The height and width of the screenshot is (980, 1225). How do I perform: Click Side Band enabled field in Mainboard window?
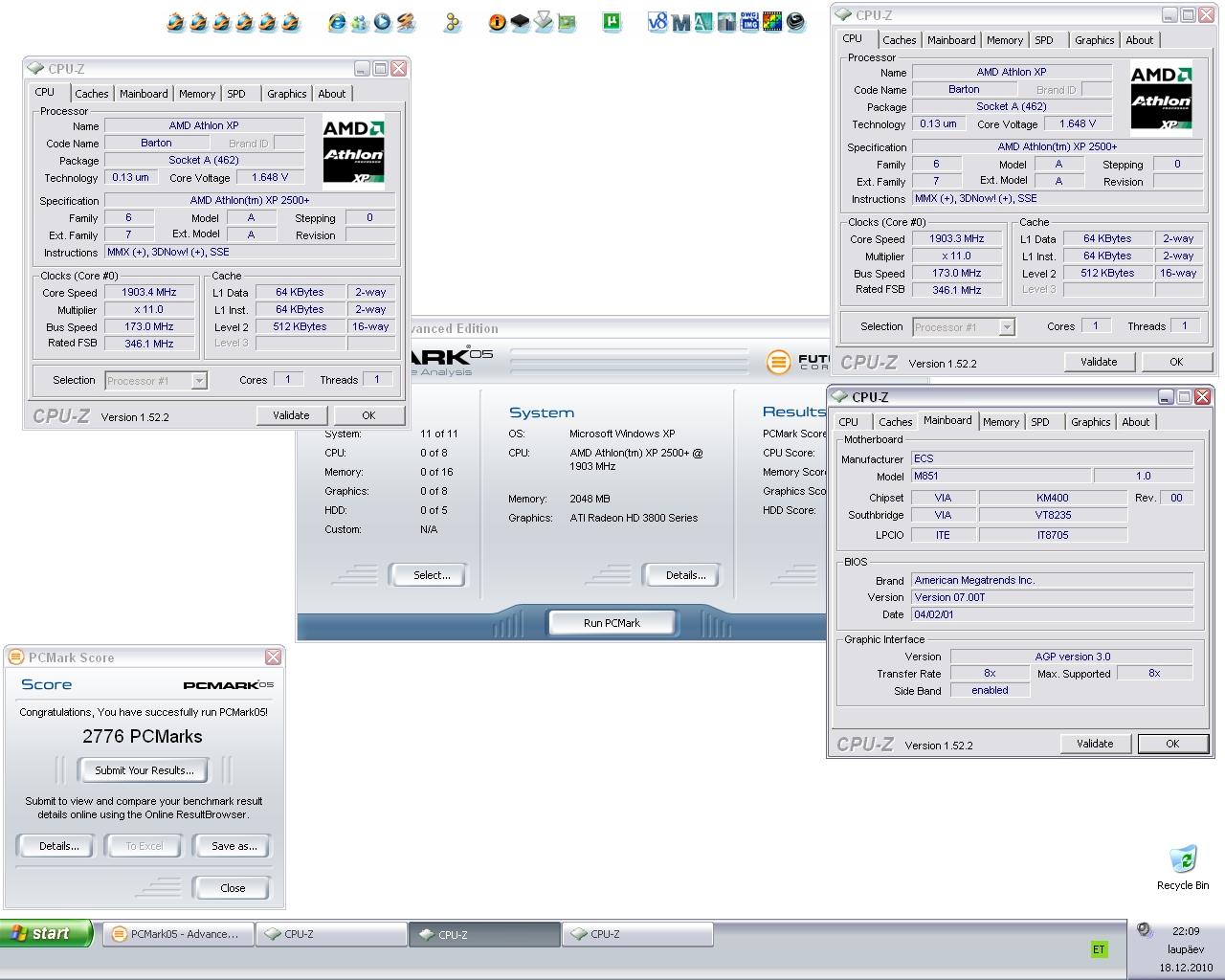click(x=990, y=691)
